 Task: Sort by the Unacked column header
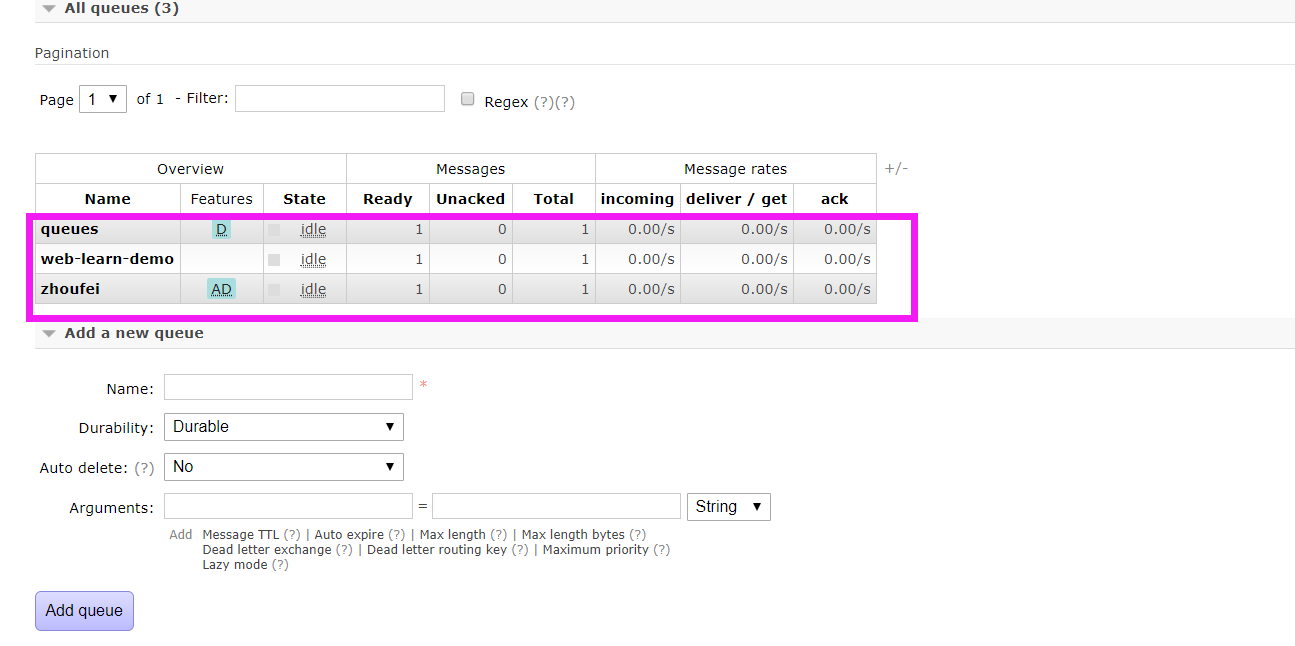coord(470,199)
